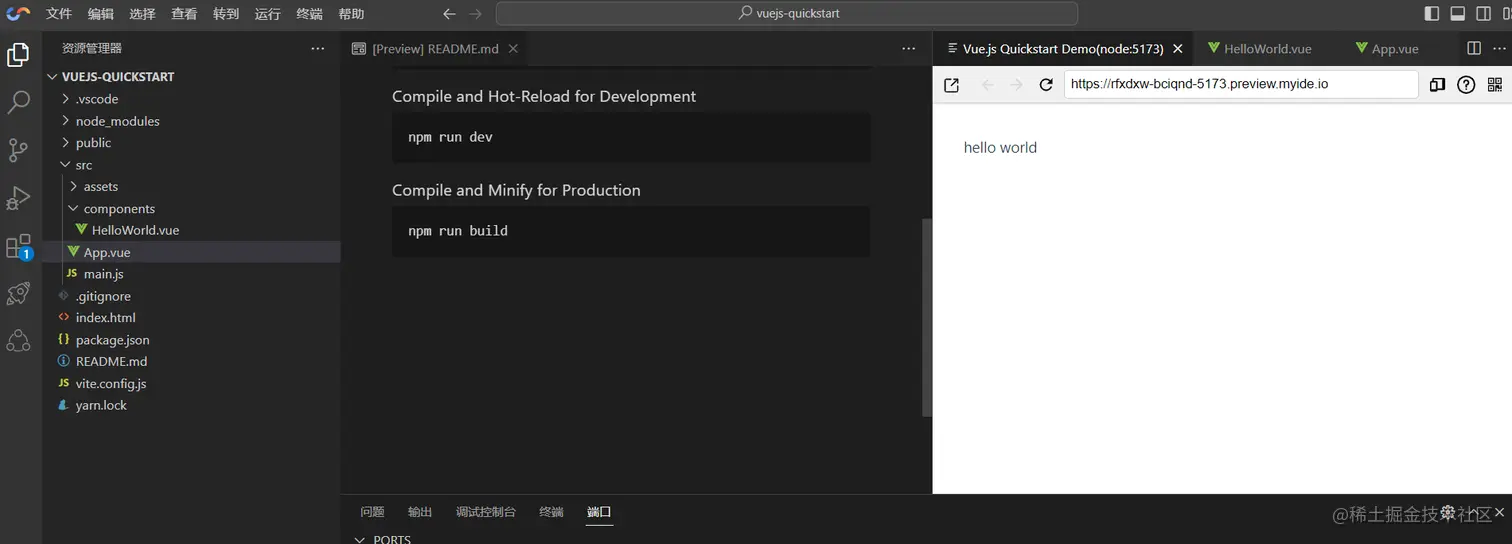Viewport: 1512px width, 544px height.
Task: Select App.vue in file tree
Action: 191,252
